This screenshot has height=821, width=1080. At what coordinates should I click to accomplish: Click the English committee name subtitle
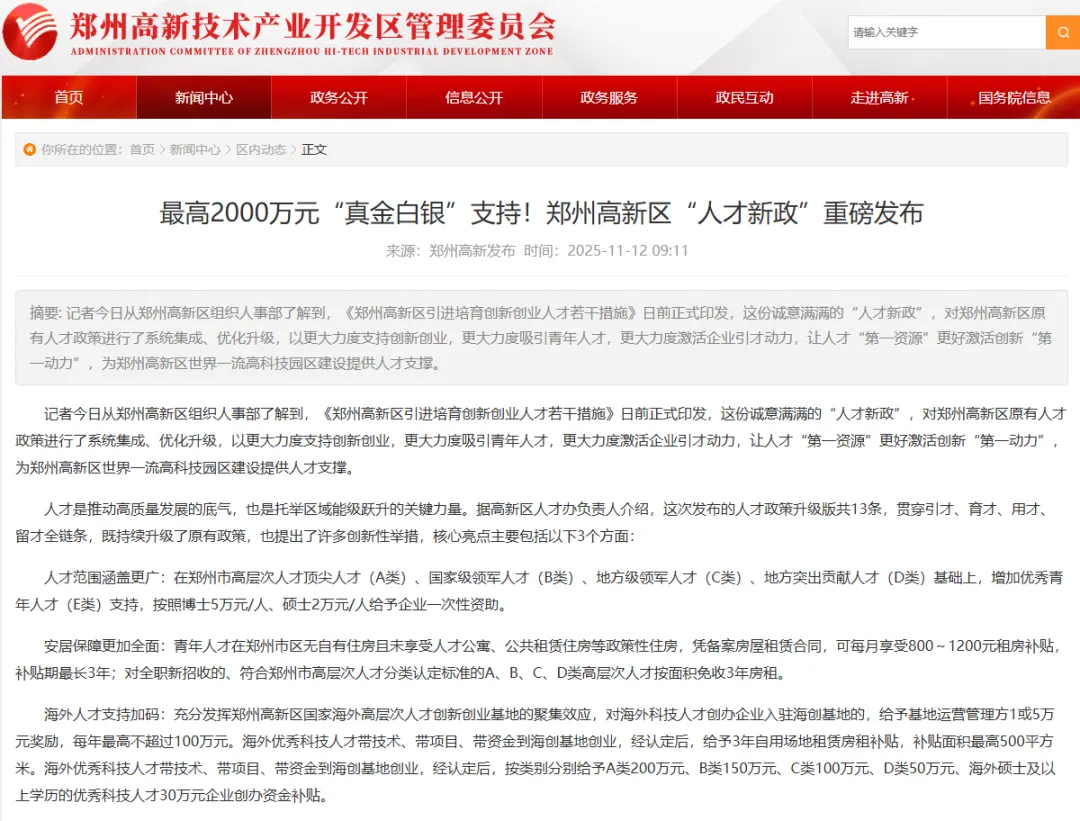coord(312,52)
